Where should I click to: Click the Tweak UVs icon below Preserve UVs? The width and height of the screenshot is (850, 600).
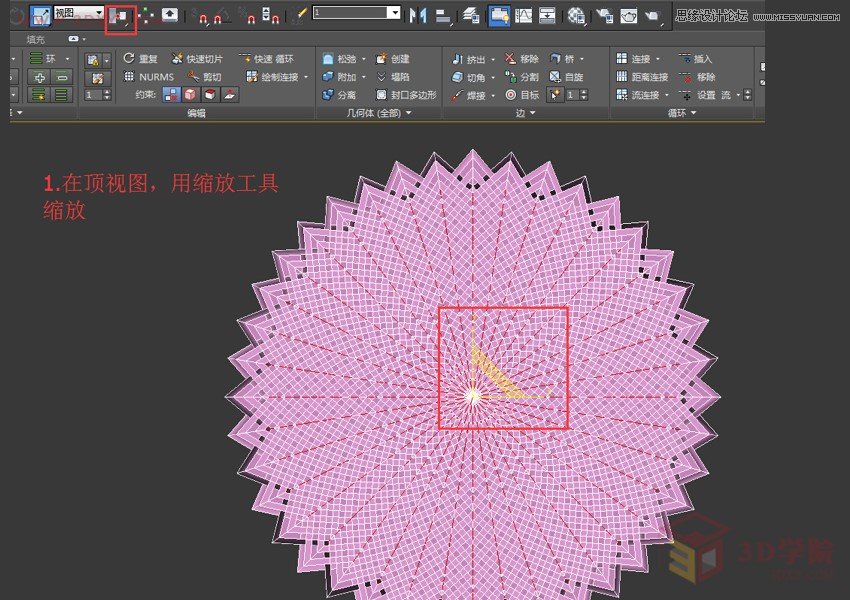tap(98, 78)
